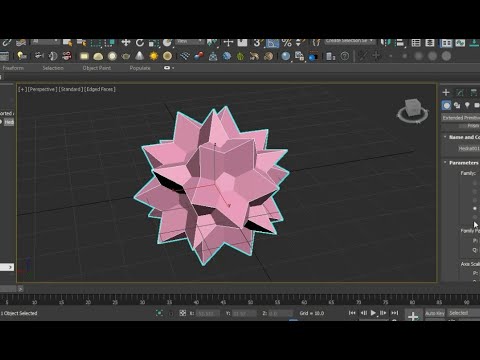This screenshot has height=360, width=480.
Task: Toggle Angle Snap
Action: (x=272, y=43)
